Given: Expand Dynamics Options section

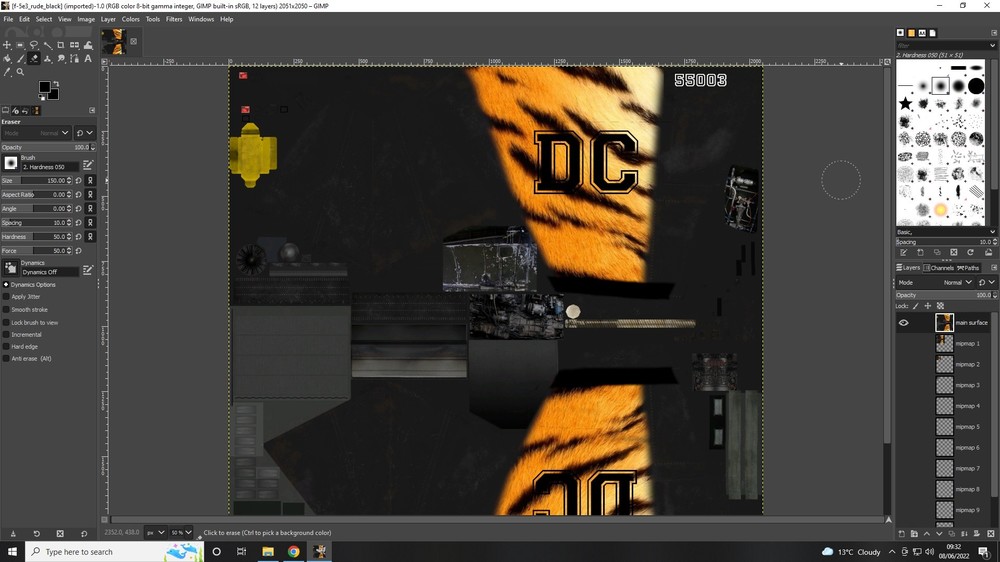Looking at the screenshot, I should (6, 285).
